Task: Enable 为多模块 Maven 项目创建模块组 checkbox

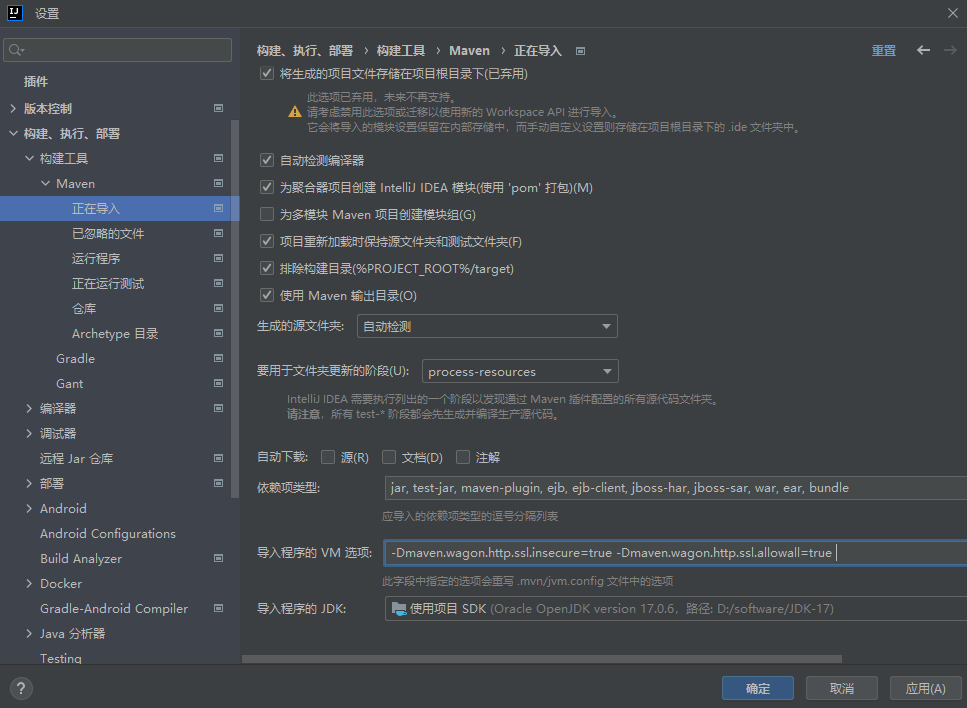Action: point(266,215)
